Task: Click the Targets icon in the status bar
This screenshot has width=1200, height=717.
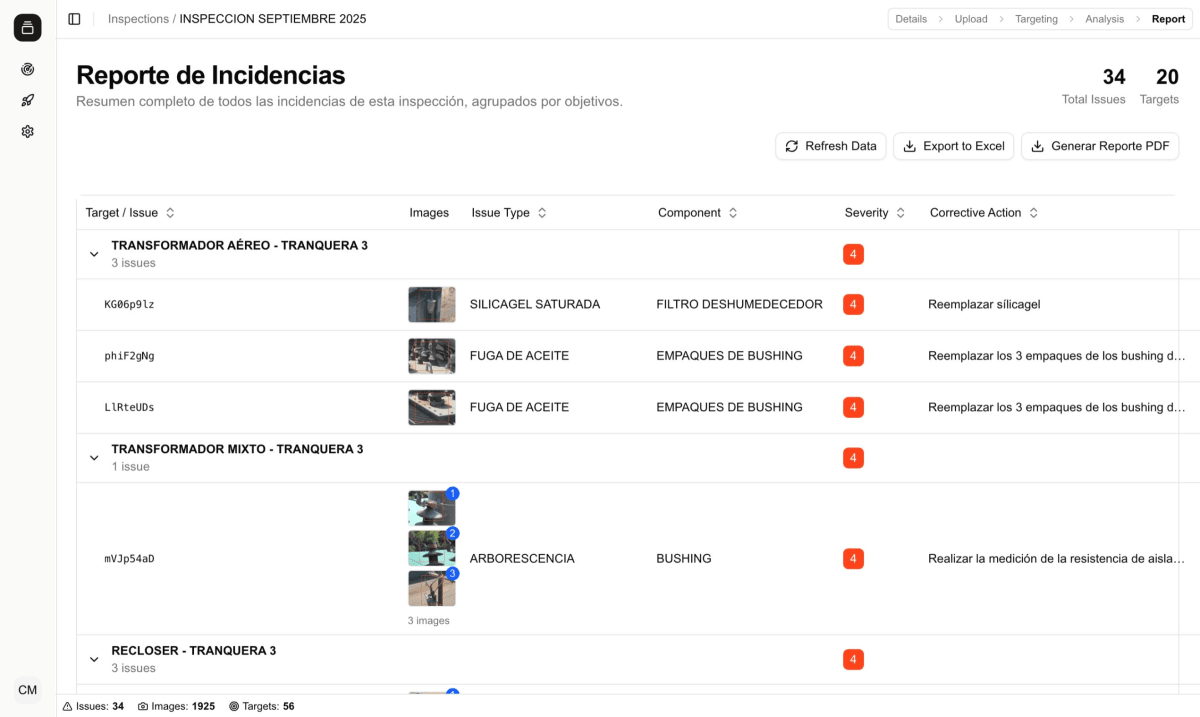Action: tap(232, 706)
